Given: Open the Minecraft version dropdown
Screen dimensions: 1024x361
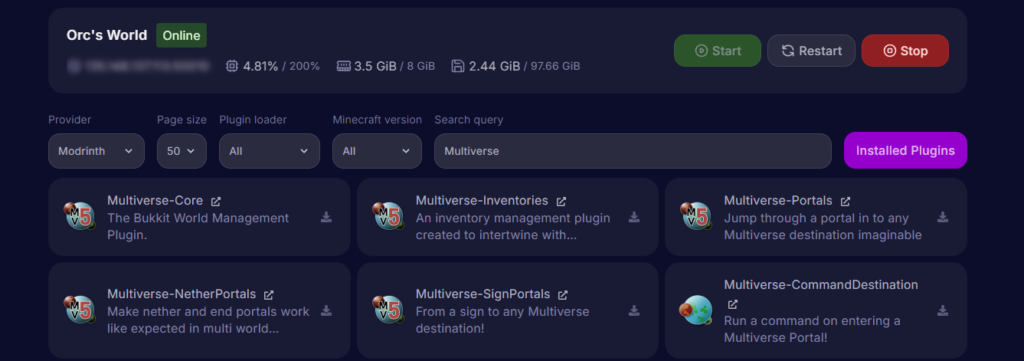Looking at the screenshot, I should 377,151.
